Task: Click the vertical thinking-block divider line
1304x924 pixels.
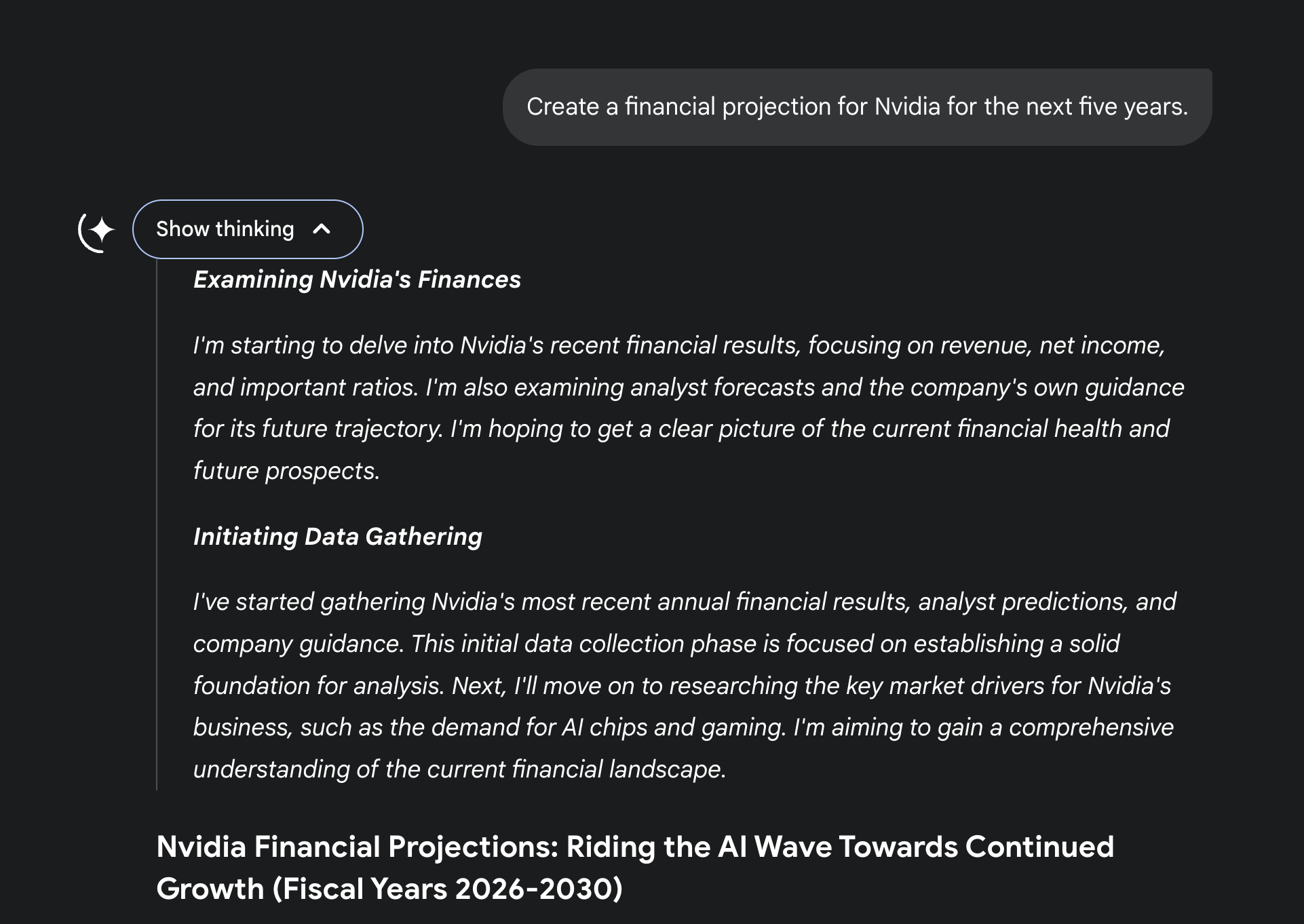Action: [157, 524]
